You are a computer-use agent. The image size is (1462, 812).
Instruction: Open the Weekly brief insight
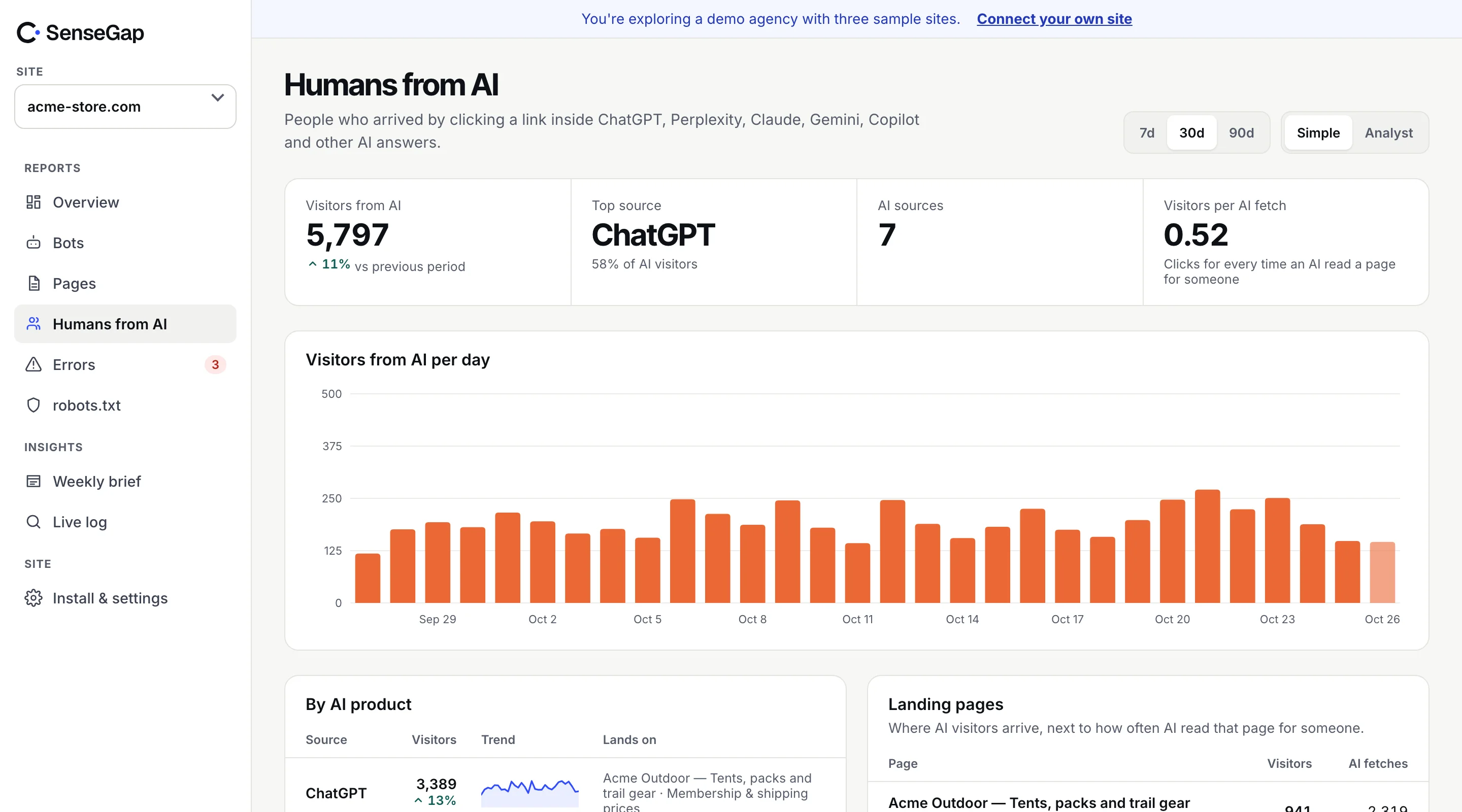pyautogui.click(x=125, y=481)
